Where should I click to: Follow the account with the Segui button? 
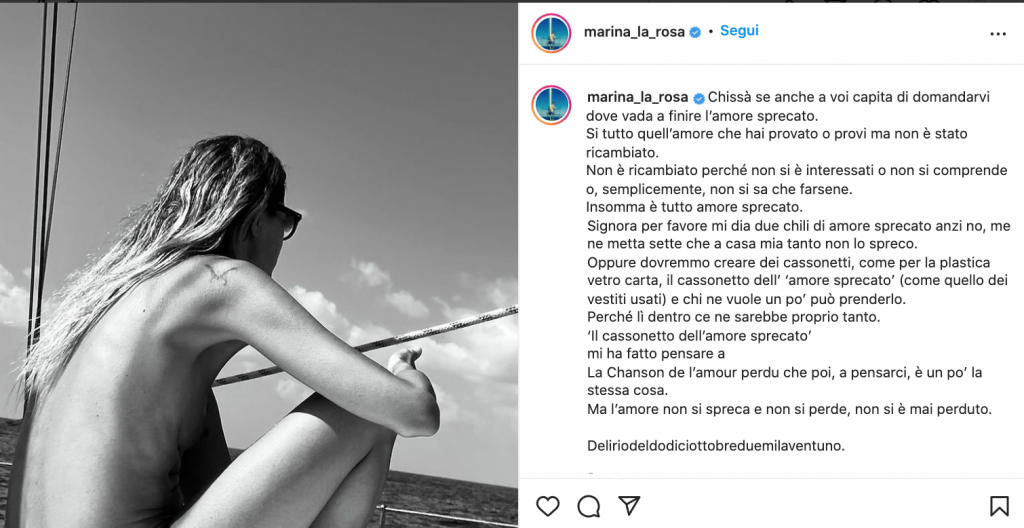739,31
